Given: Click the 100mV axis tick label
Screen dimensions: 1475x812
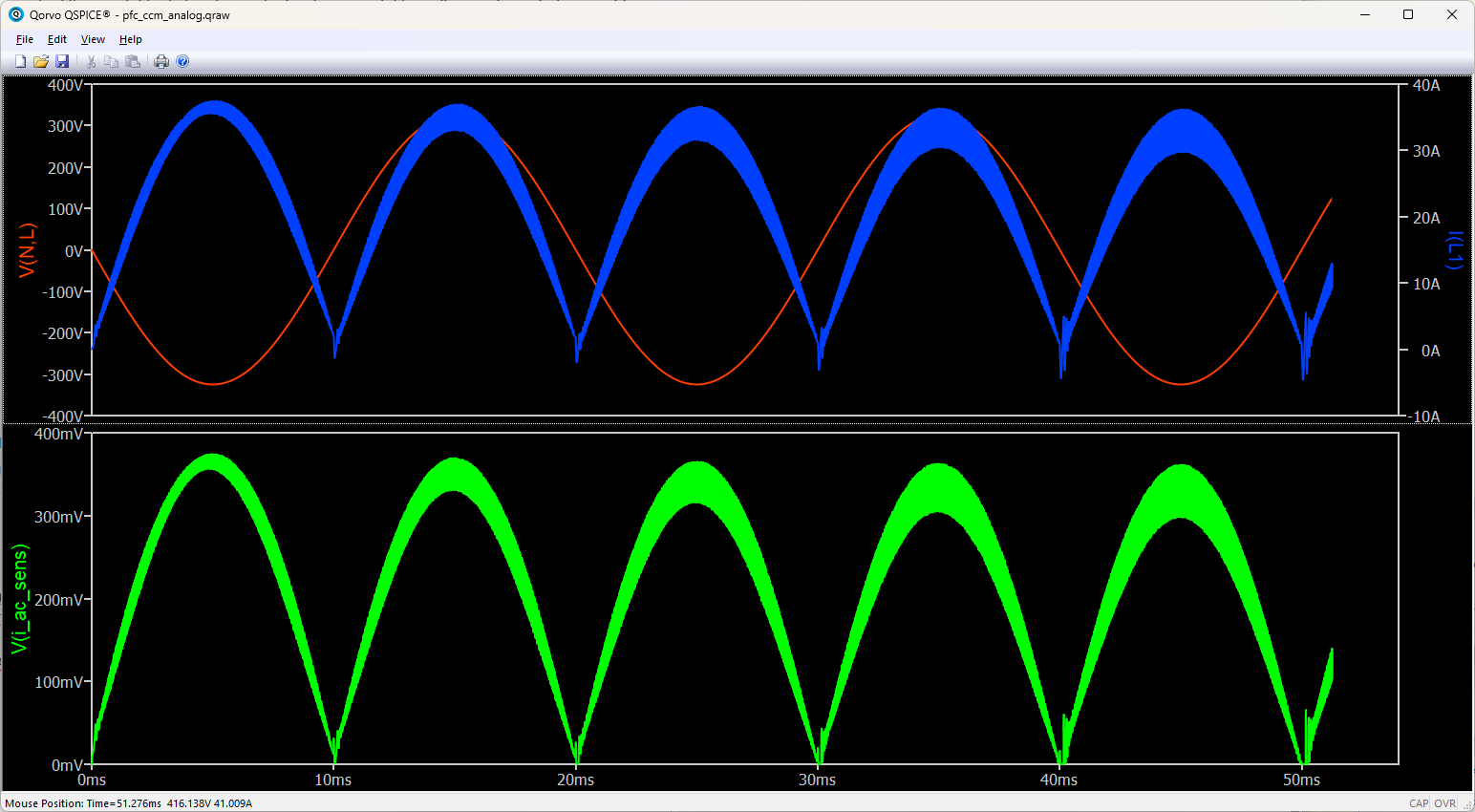Looking at the screenshot, I should tap(59, 682).
